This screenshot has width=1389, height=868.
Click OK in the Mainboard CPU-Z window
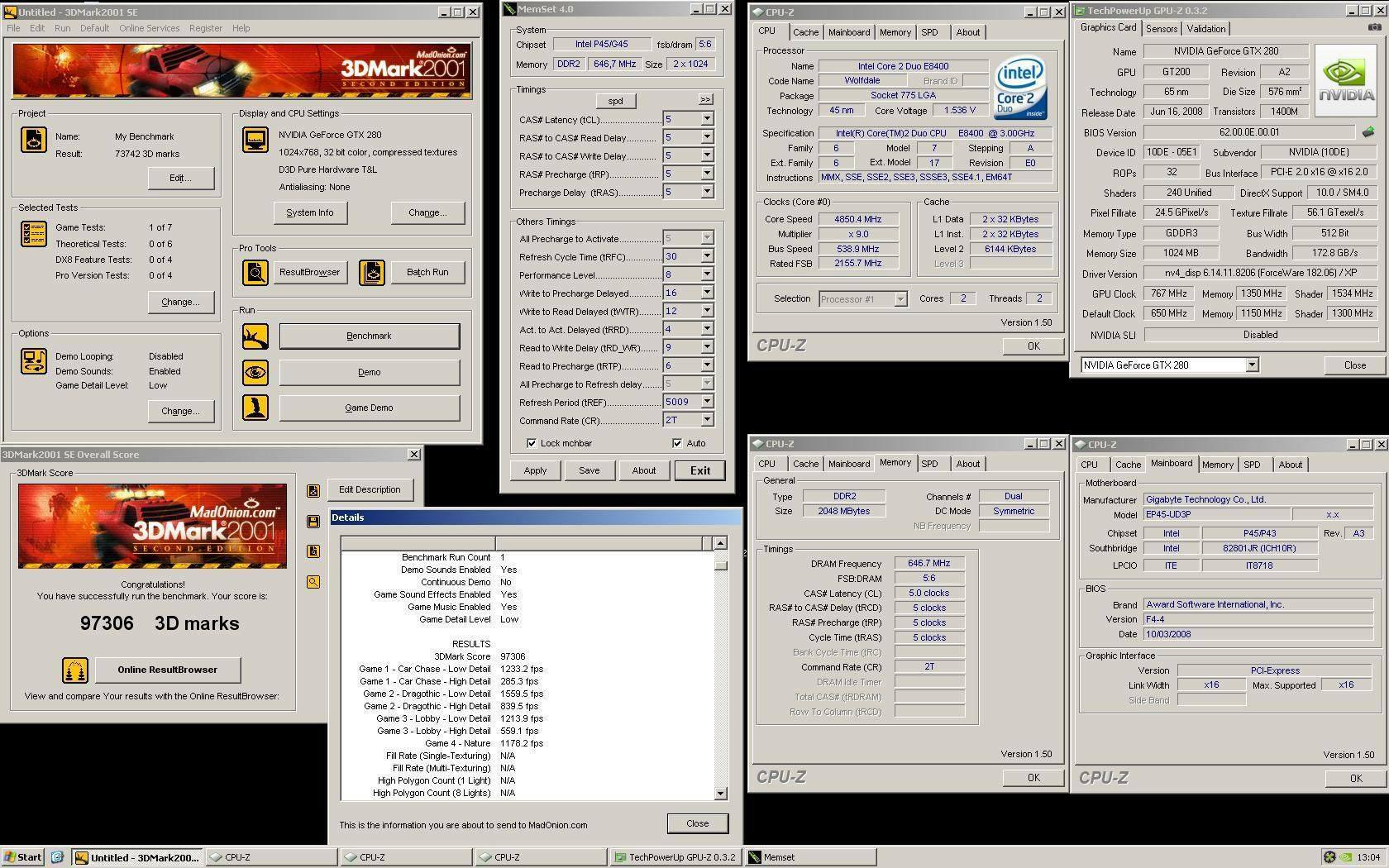point(1356,778)
